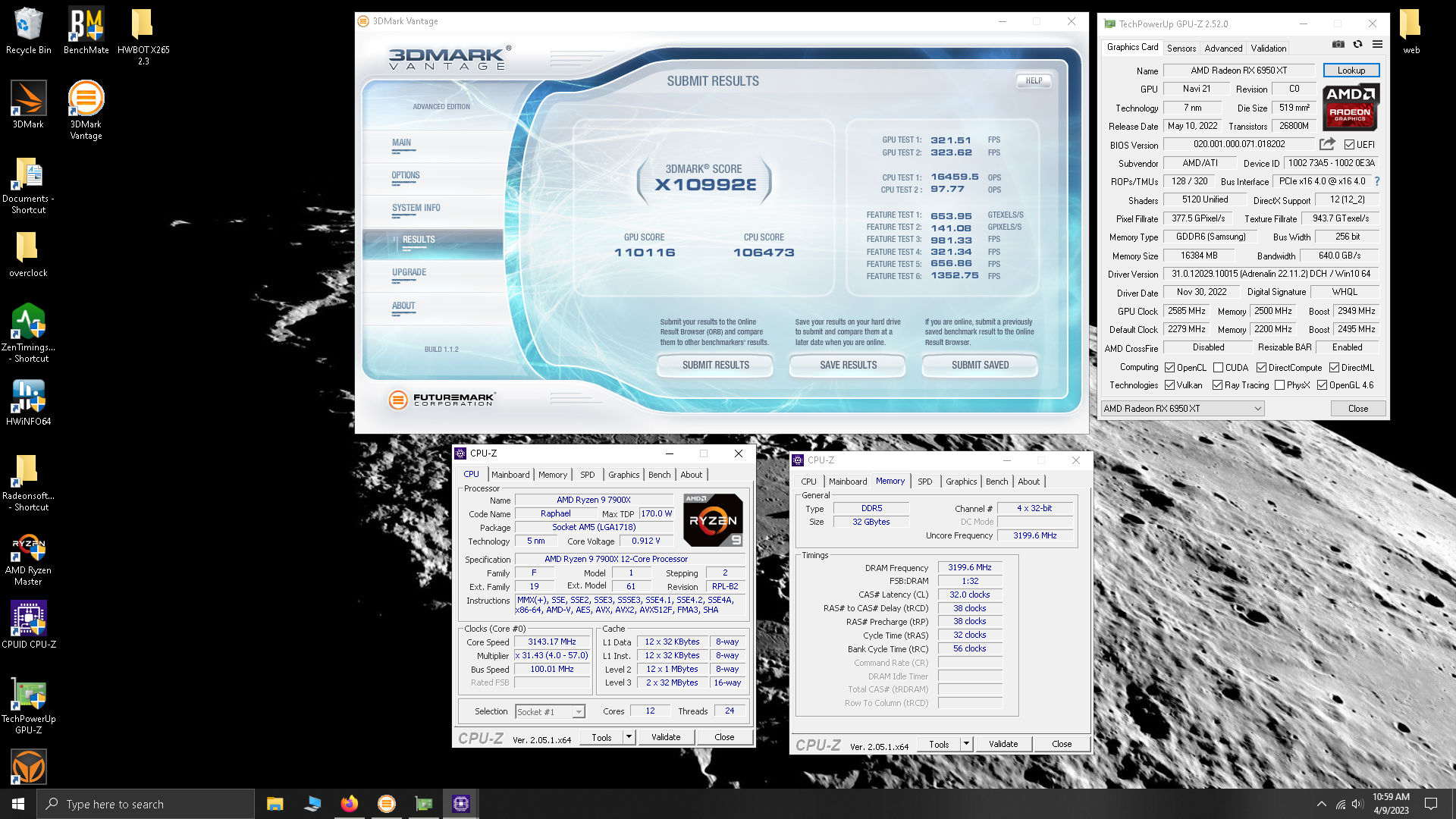Launch the CPUID CPU-Z desktop icon
Screen dimensions: 1456x819
point(28,625)
